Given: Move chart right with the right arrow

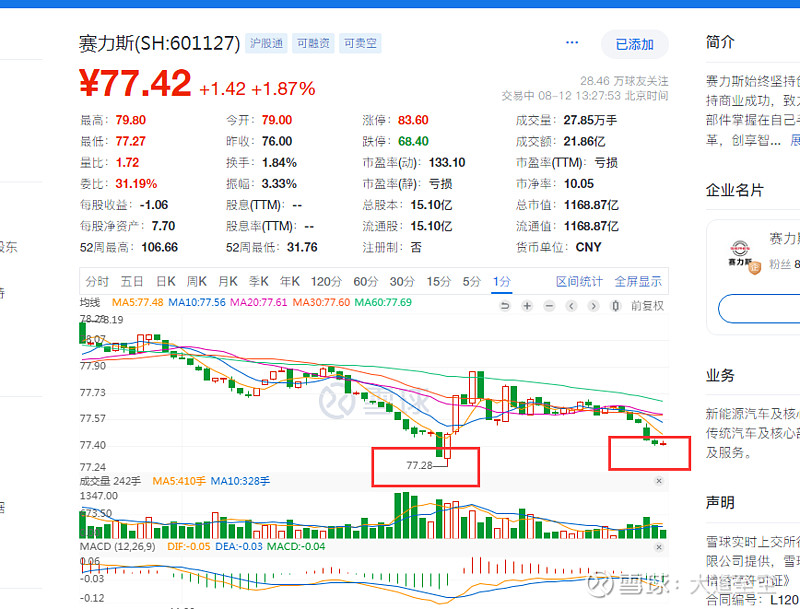Looking at the screenshot, I should [593, 306].
